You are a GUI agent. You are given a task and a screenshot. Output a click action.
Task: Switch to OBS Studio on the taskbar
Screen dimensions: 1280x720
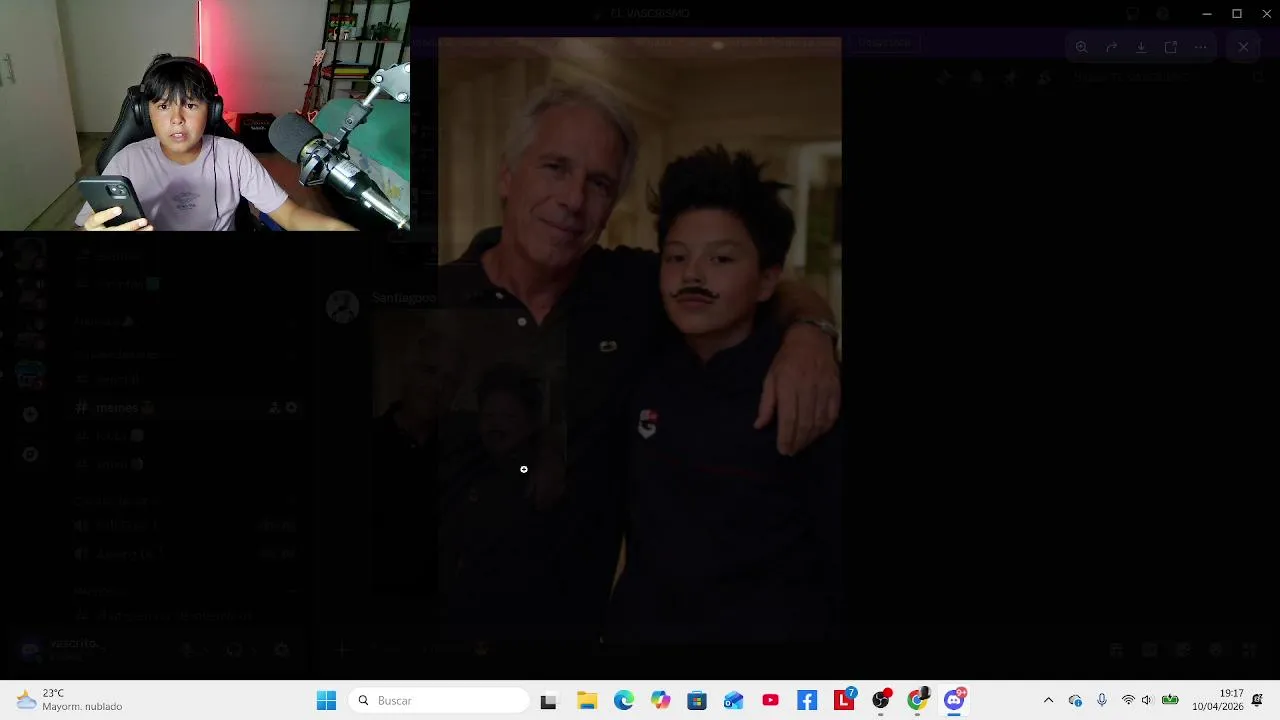[x=881, y=701]
